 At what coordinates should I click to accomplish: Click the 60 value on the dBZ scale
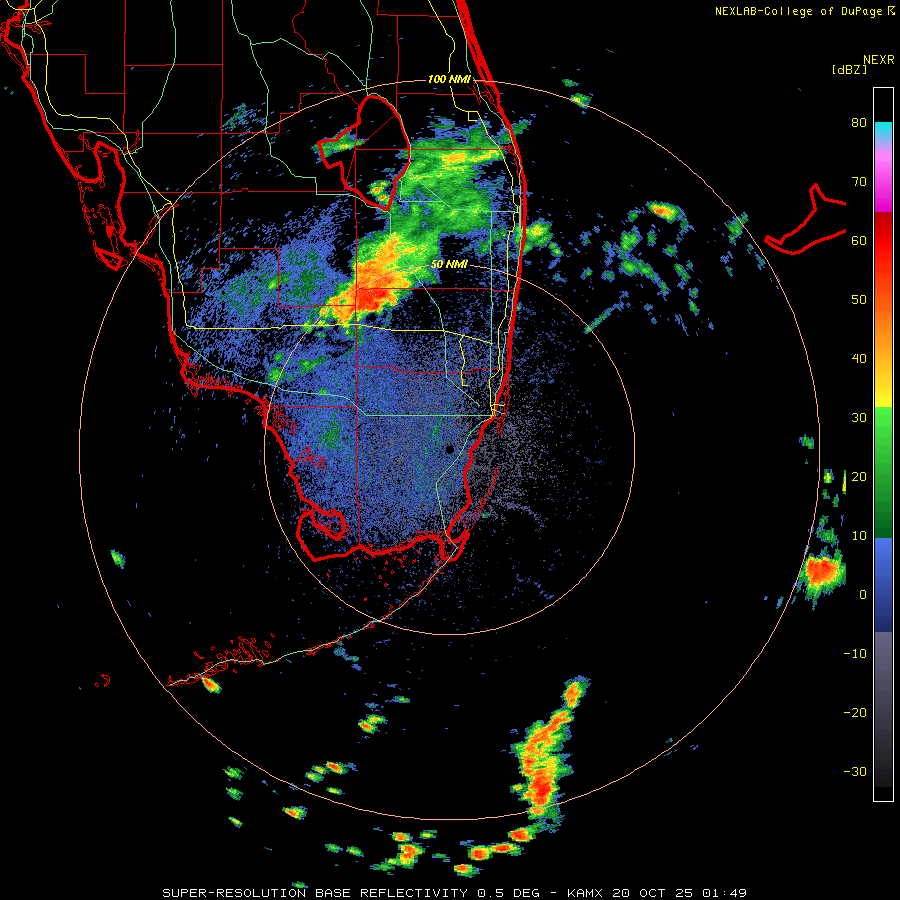(x=859, y=240)
